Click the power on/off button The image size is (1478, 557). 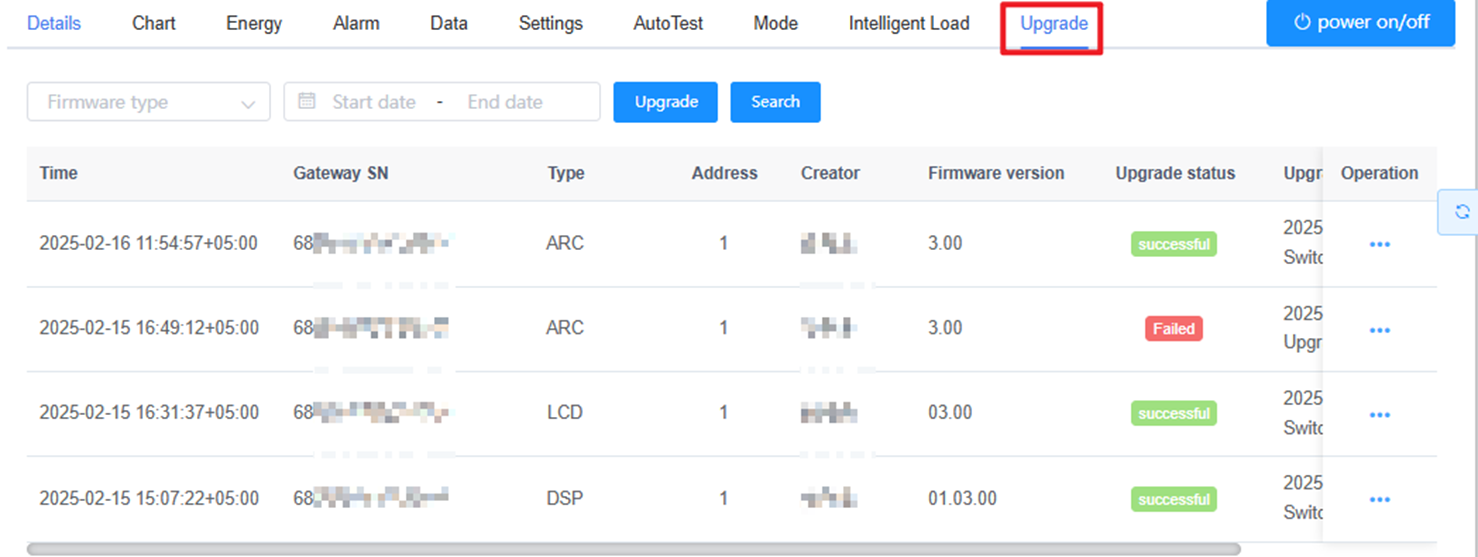click(x=1361, y=22)
